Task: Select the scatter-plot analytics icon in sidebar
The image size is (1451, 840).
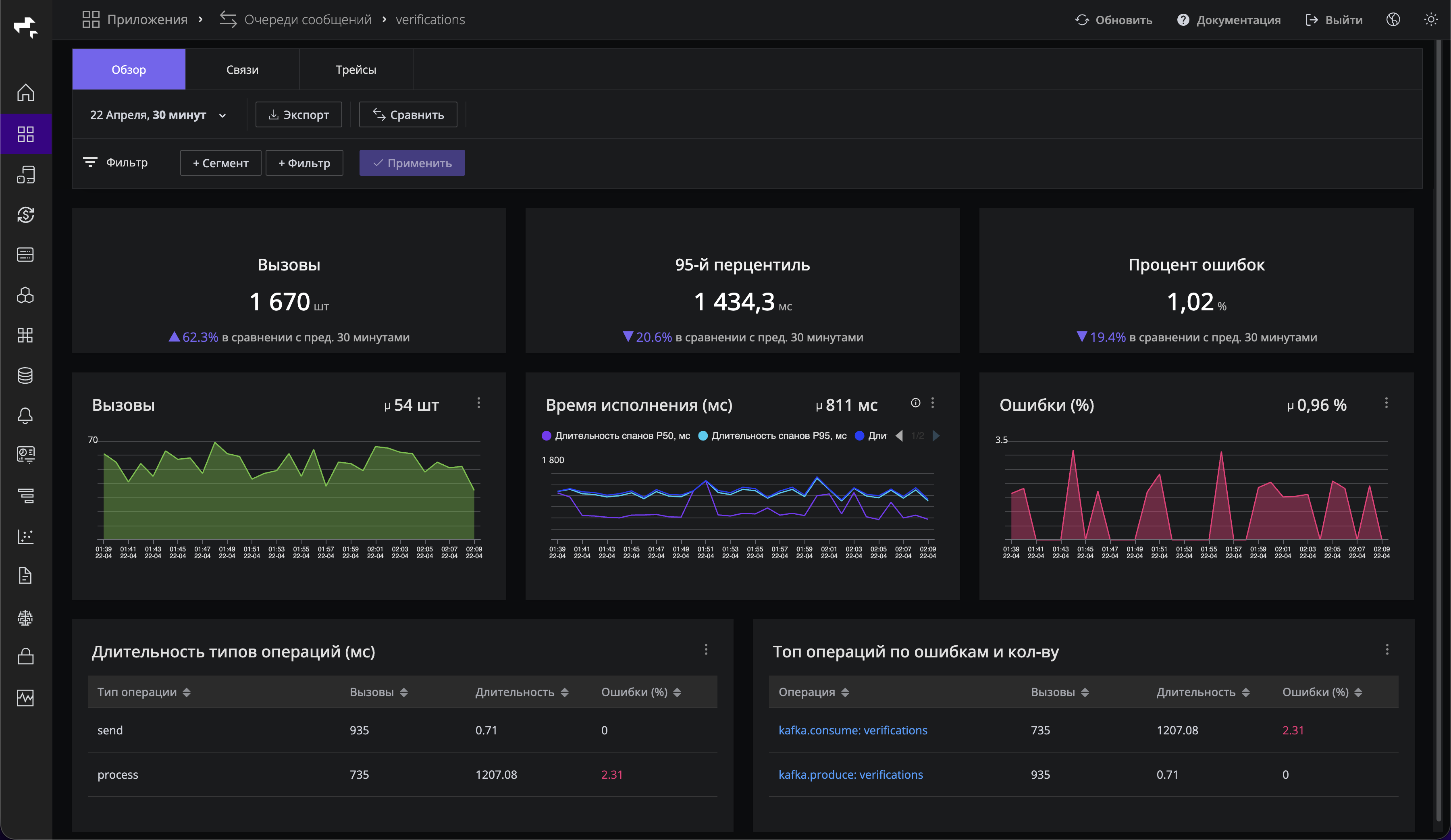Action: (26, 536)
